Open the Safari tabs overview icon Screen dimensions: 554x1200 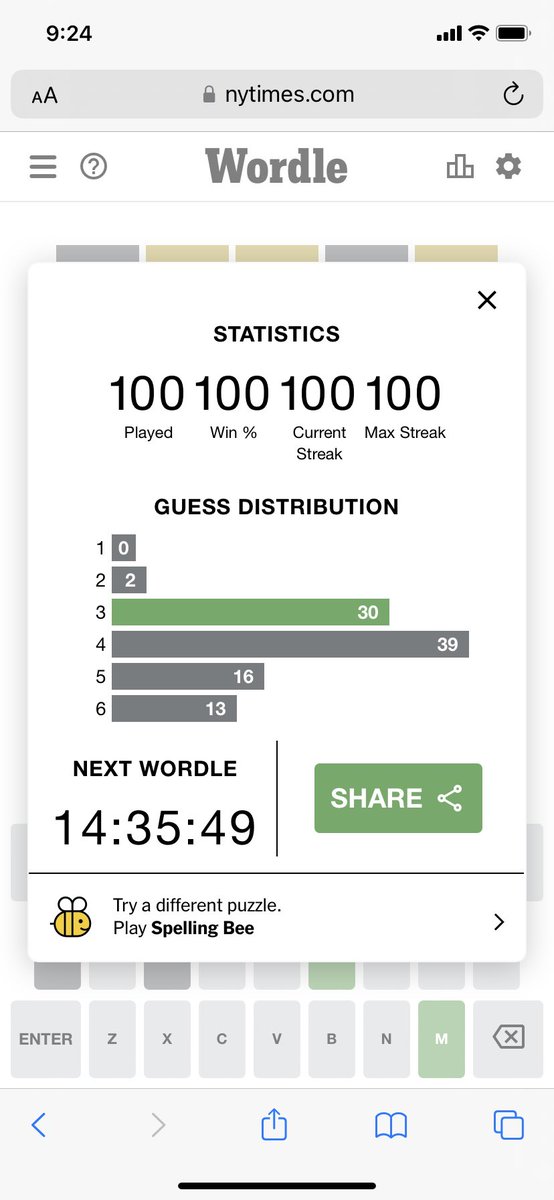(509, 1125)
